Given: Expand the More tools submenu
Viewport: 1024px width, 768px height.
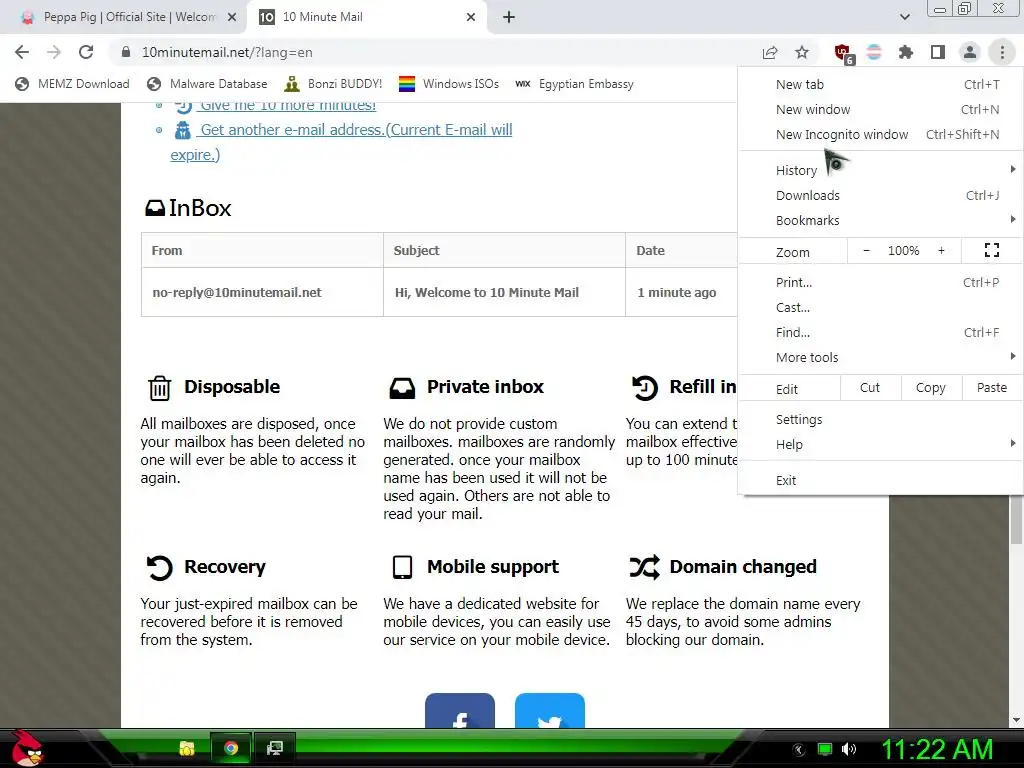Looking at the screenshot, I should (x=880, y=357).
